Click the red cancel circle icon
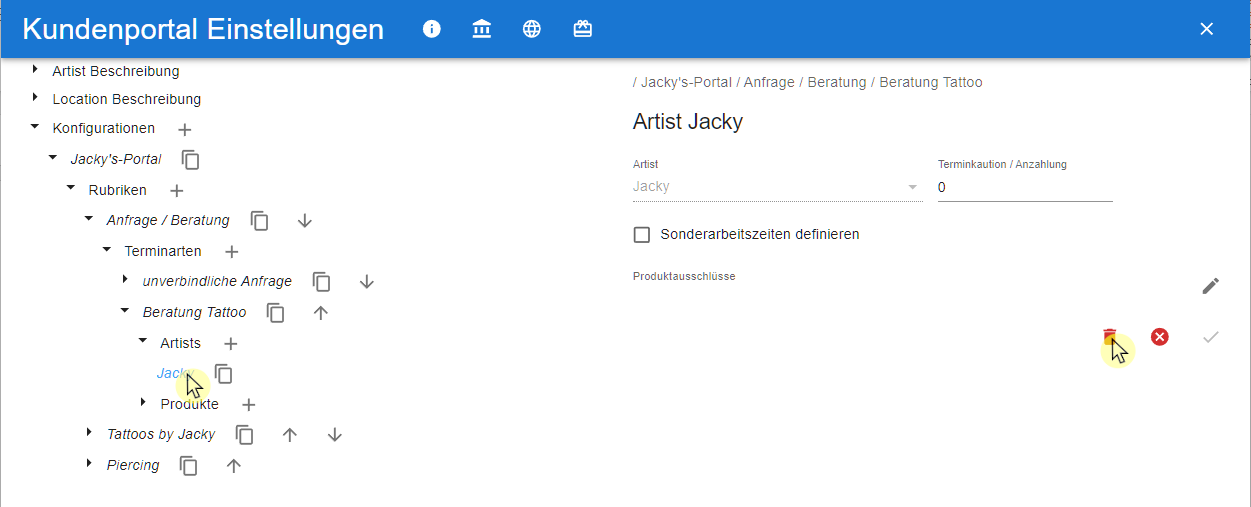Screen dimensions: 1251x507 pos(1160,337)
